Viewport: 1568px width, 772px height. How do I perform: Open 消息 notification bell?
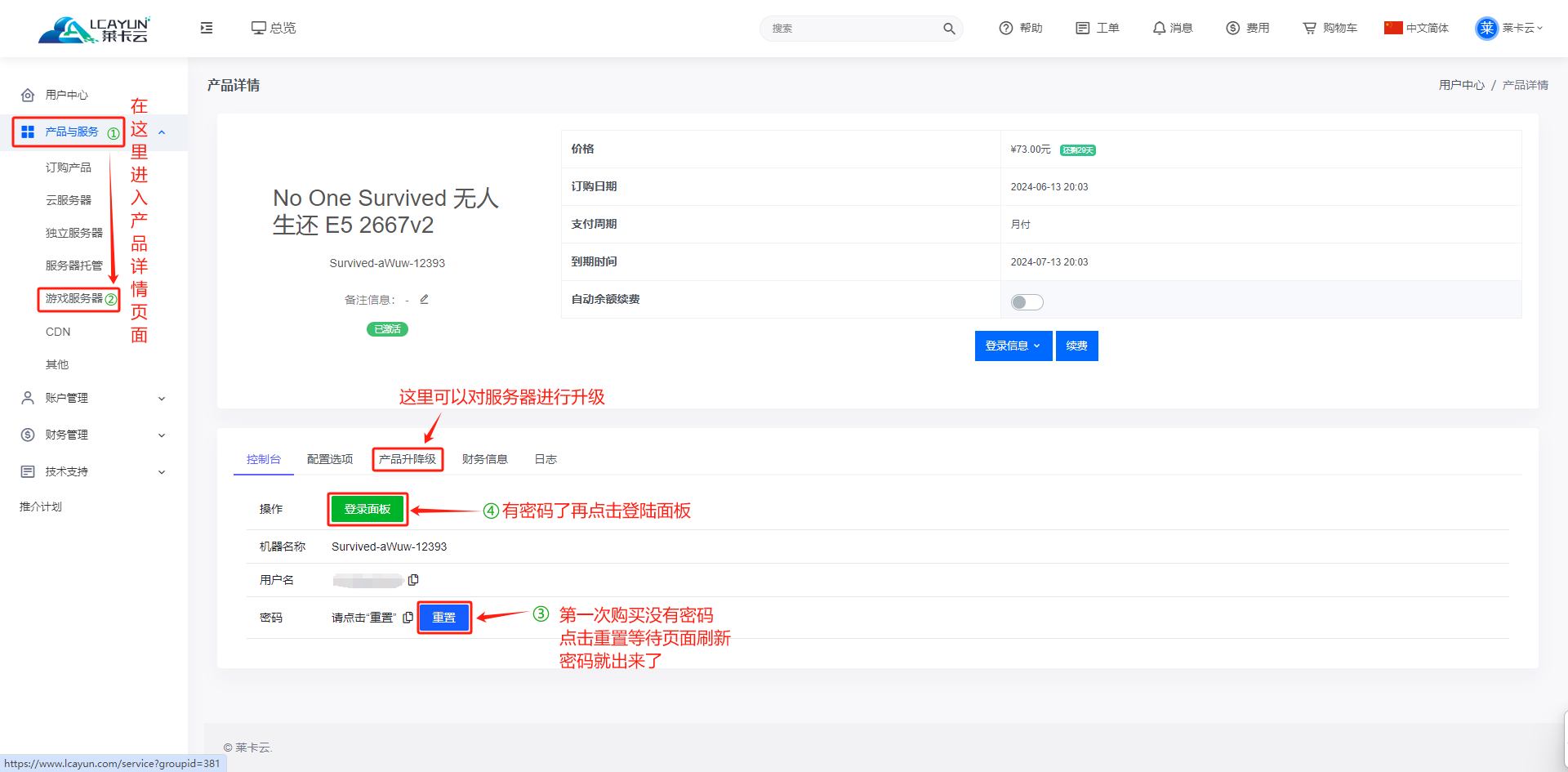[x=1159, y=28]
